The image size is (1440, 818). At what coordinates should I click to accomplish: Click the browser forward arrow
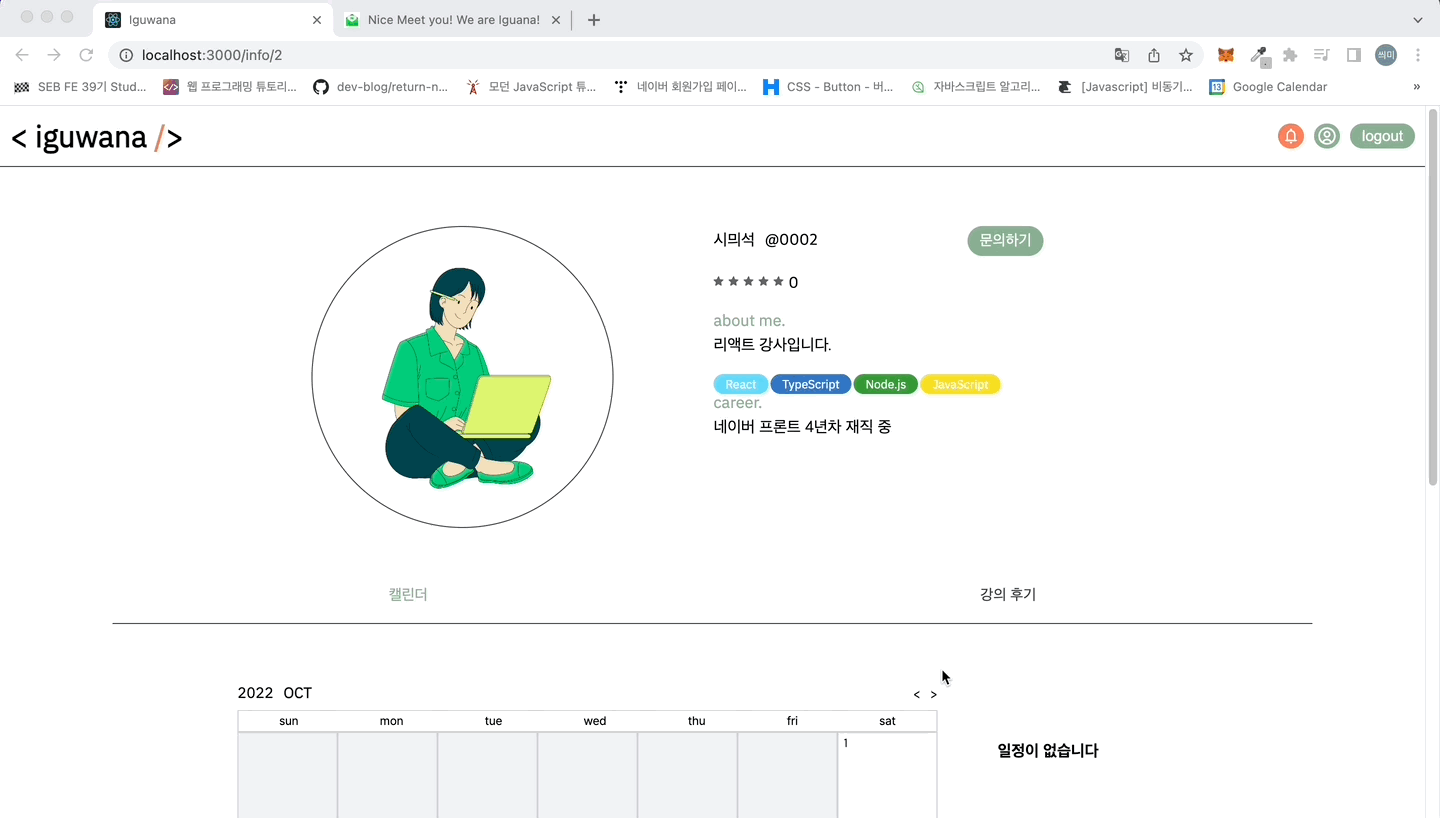tap(54, 55)
